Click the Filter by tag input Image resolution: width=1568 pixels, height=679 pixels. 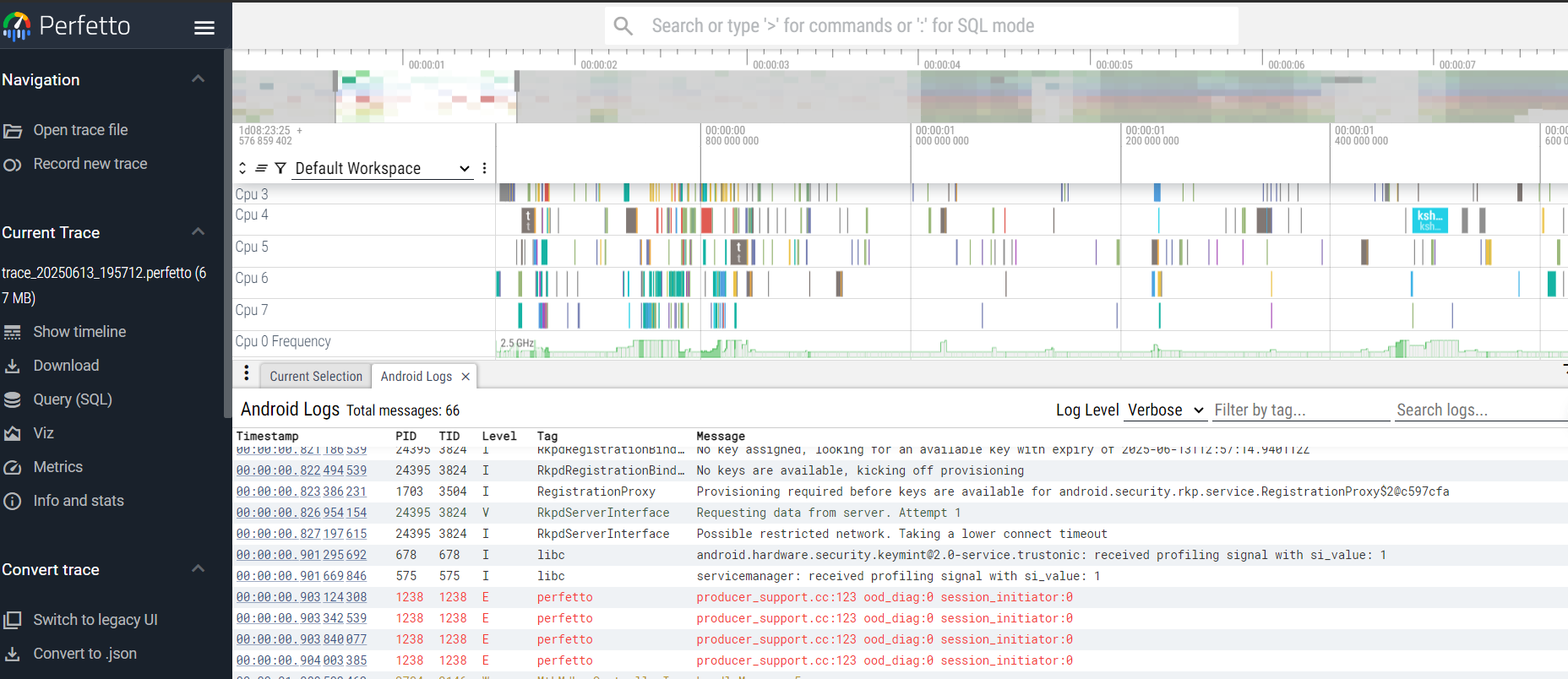[x=1301, y=410]
